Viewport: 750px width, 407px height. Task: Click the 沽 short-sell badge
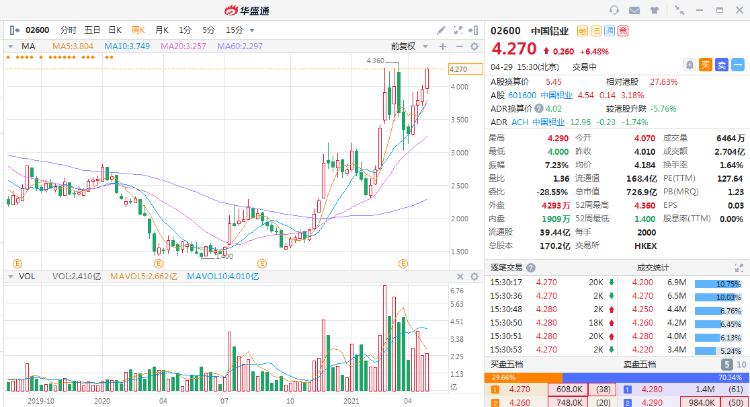click(596, 31)
